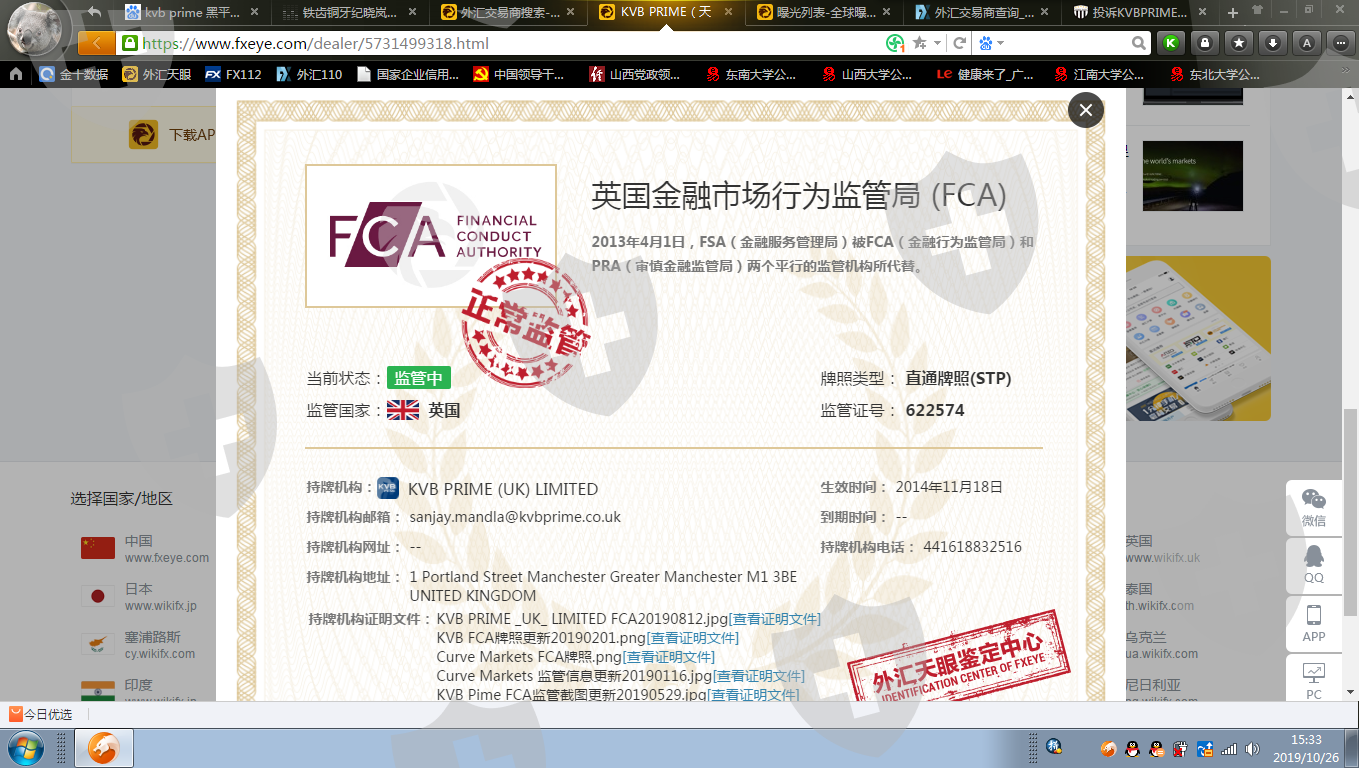The image size is (1359, 768).
Task: Switch to the 外汇交易商查询 tab
Action: point(984,13)
